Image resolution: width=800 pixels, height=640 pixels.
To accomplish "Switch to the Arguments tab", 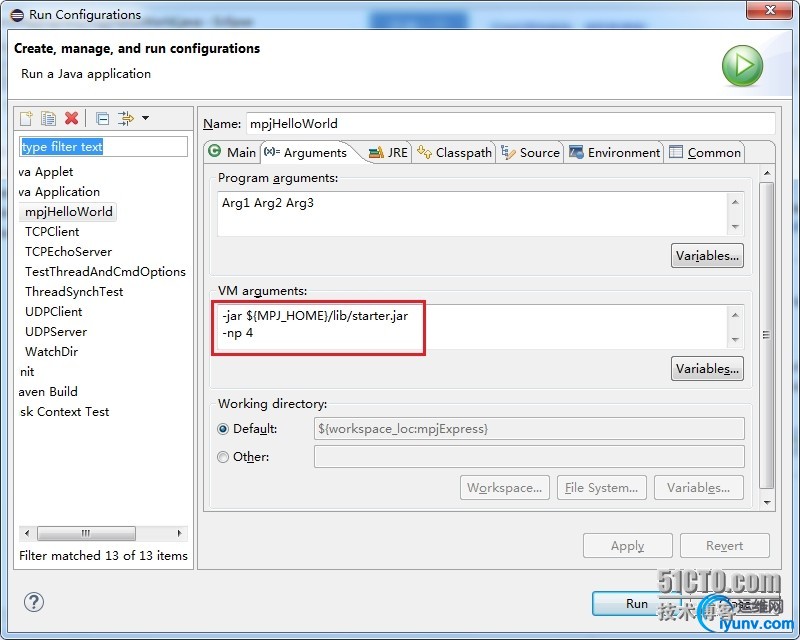I will coord(306,153).
